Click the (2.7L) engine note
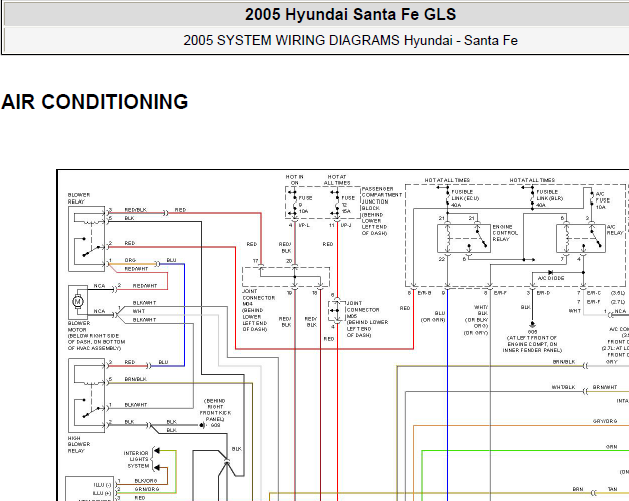 tap(618, 302)
